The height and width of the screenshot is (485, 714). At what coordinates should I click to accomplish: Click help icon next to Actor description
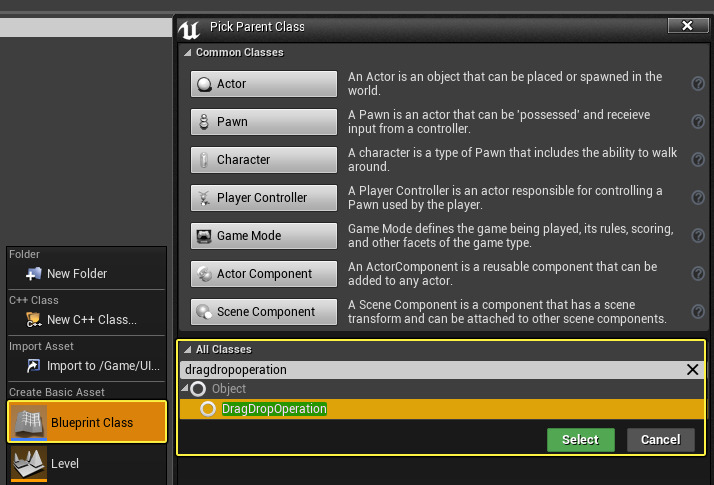[698, 84]
